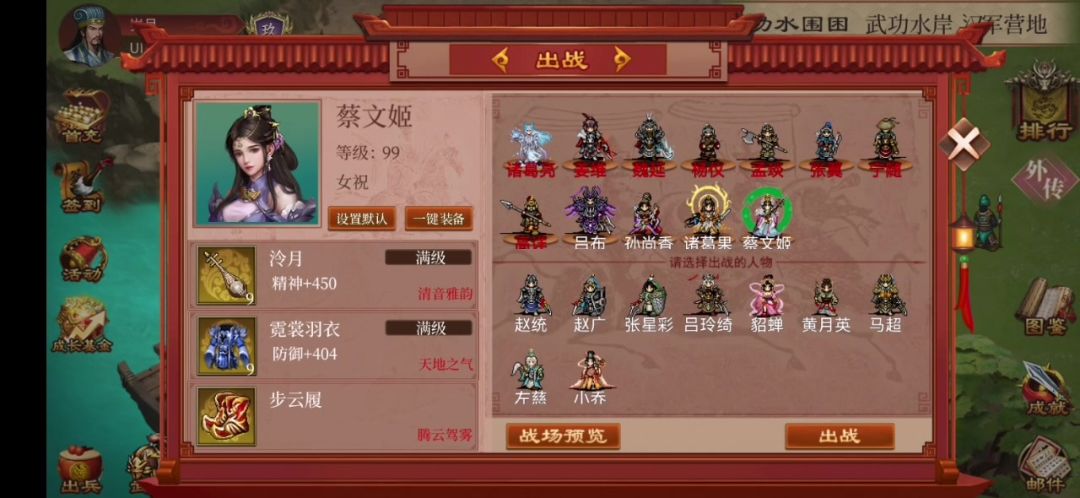Click the 一键装备 auto-equip button

tap(439, 219)
